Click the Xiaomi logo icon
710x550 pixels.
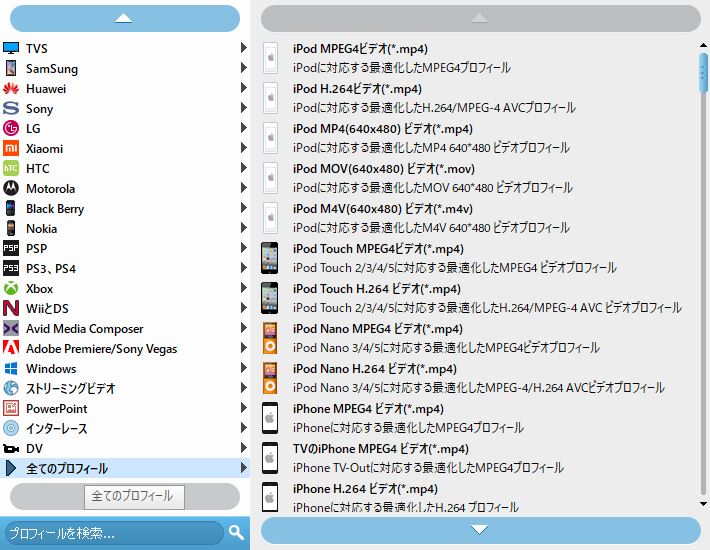11,148
